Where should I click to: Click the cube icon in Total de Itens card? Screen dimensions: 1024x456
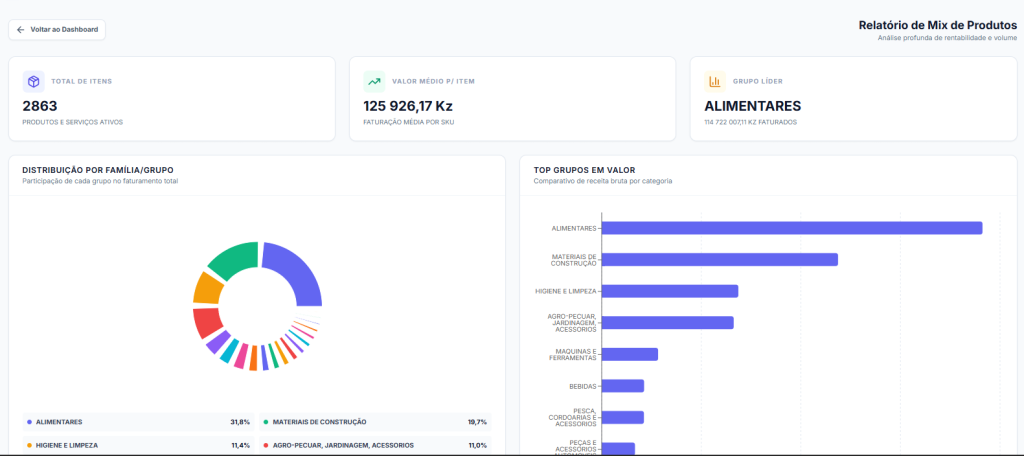[33, 82]
